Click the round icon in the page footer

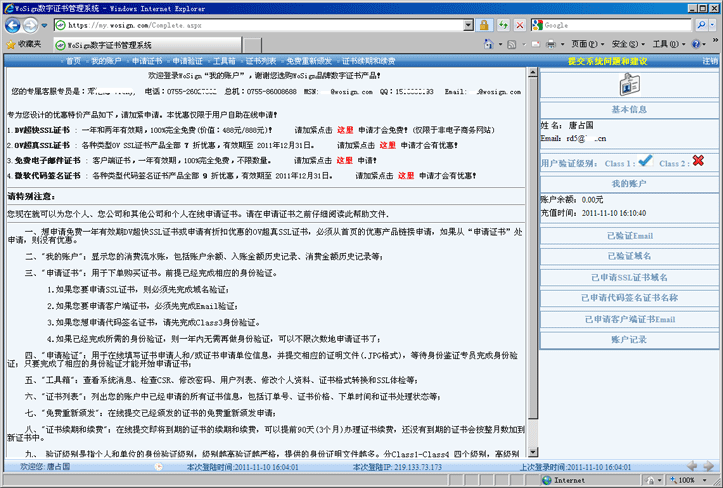coord(158,467)
